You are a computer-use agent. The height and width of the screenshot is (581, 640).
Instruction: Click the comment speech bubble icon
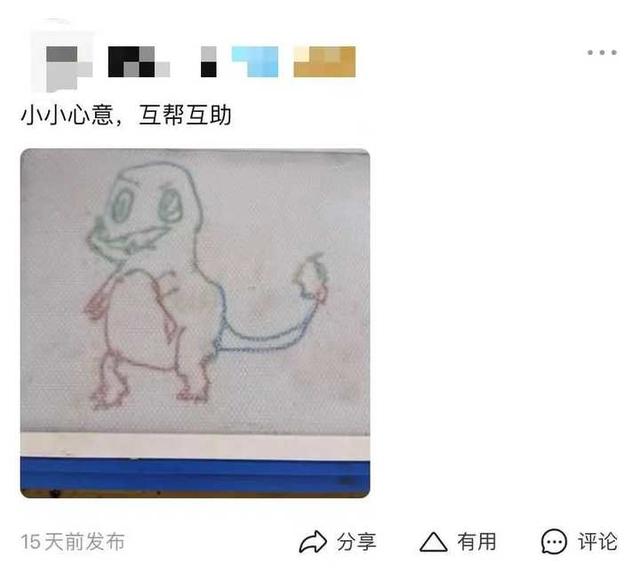(554, 542)
